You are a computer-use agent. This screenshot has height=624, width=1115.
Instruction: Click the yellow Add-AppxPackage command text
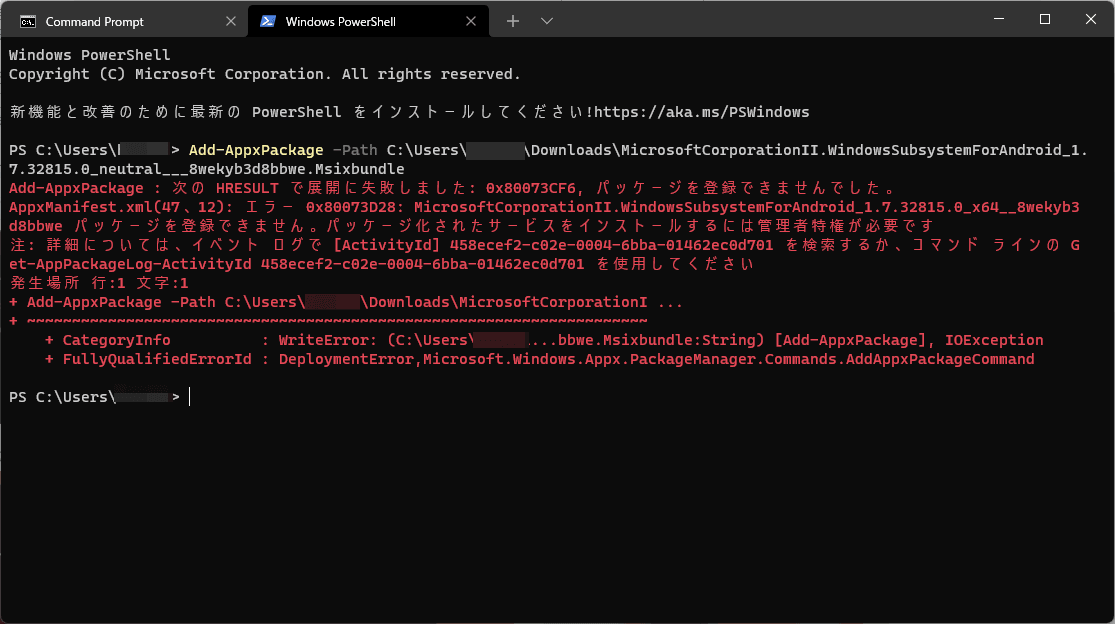(x=256, y=150)
